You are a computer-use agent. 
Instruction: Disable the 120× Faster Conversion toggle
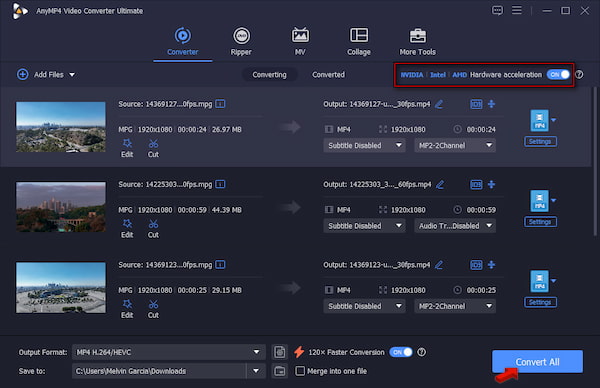[x=401, y=352]
